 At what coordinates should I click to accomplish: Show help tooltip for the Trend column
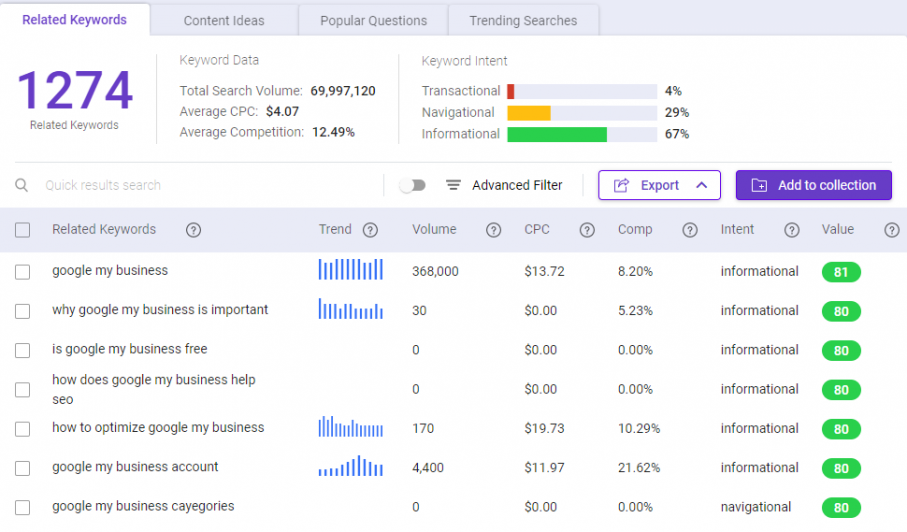tap(370, 230)
